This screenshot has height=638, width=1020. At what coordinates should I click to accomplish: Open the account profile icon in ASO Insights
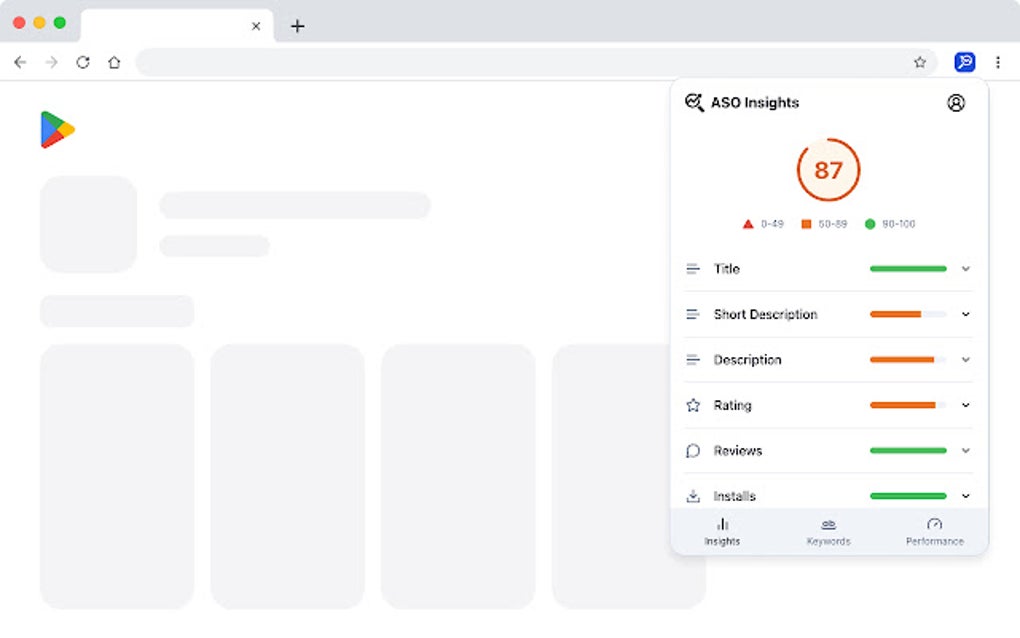click(x=956, y=102)
